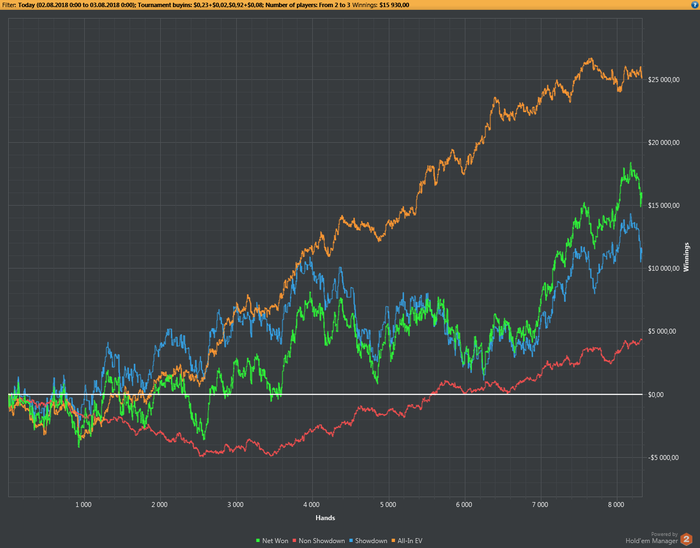
Task: Click the 4 000 hands axis label
Action: click(x=311, y=505)
